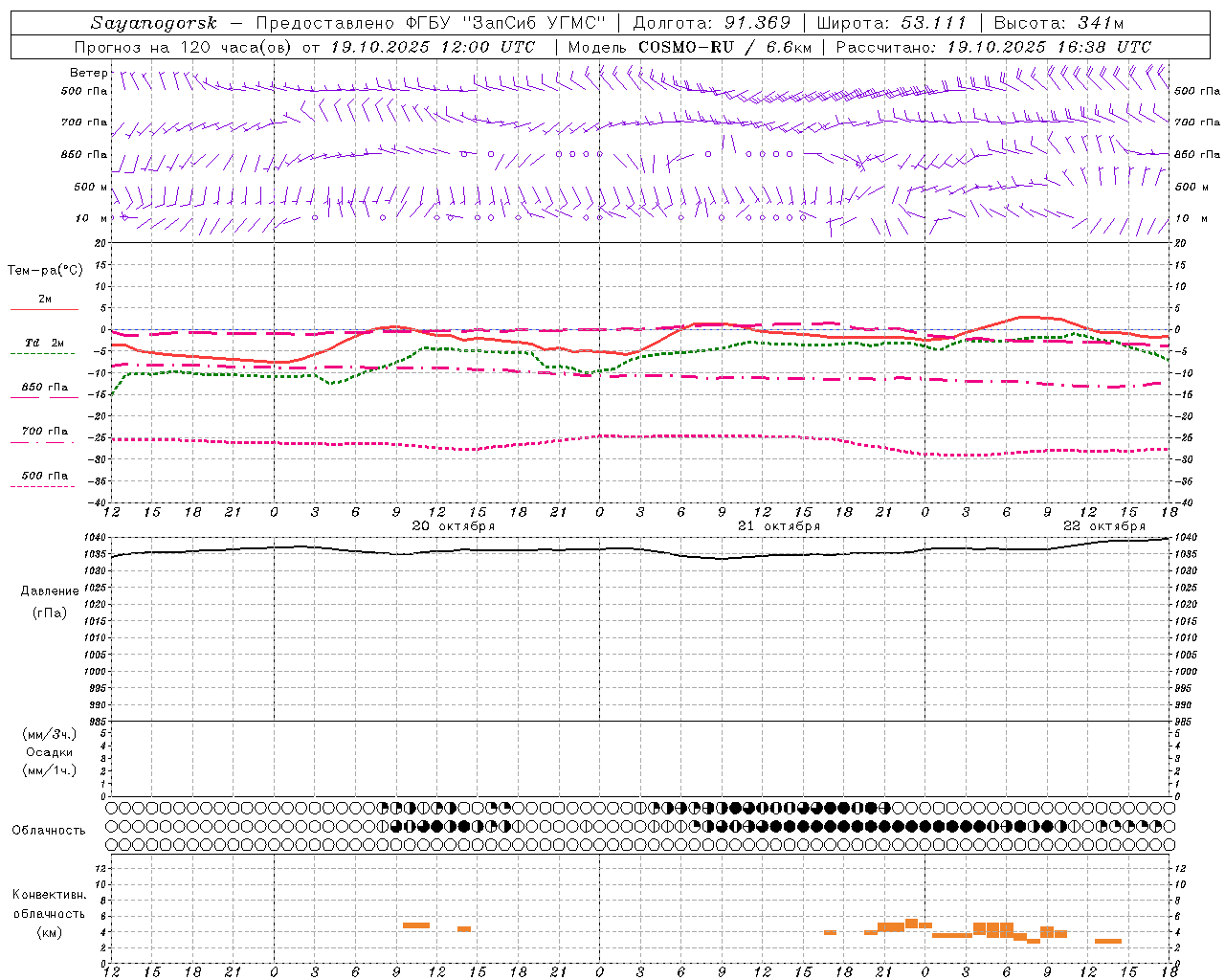Click the dash-dot line sample under '700 гПа' temperature legend
The image size is (1225, 980).
(x=42, y=442)
